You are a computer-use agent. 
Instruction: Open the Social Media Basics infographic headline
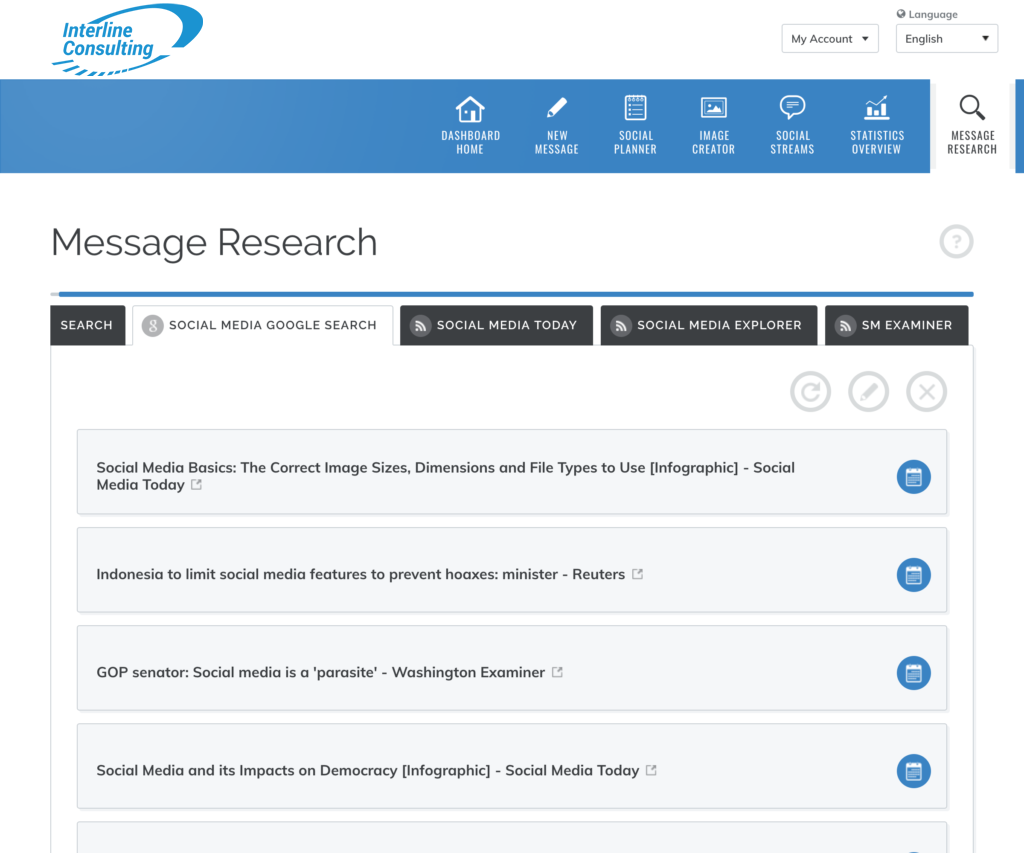point(445,476)
